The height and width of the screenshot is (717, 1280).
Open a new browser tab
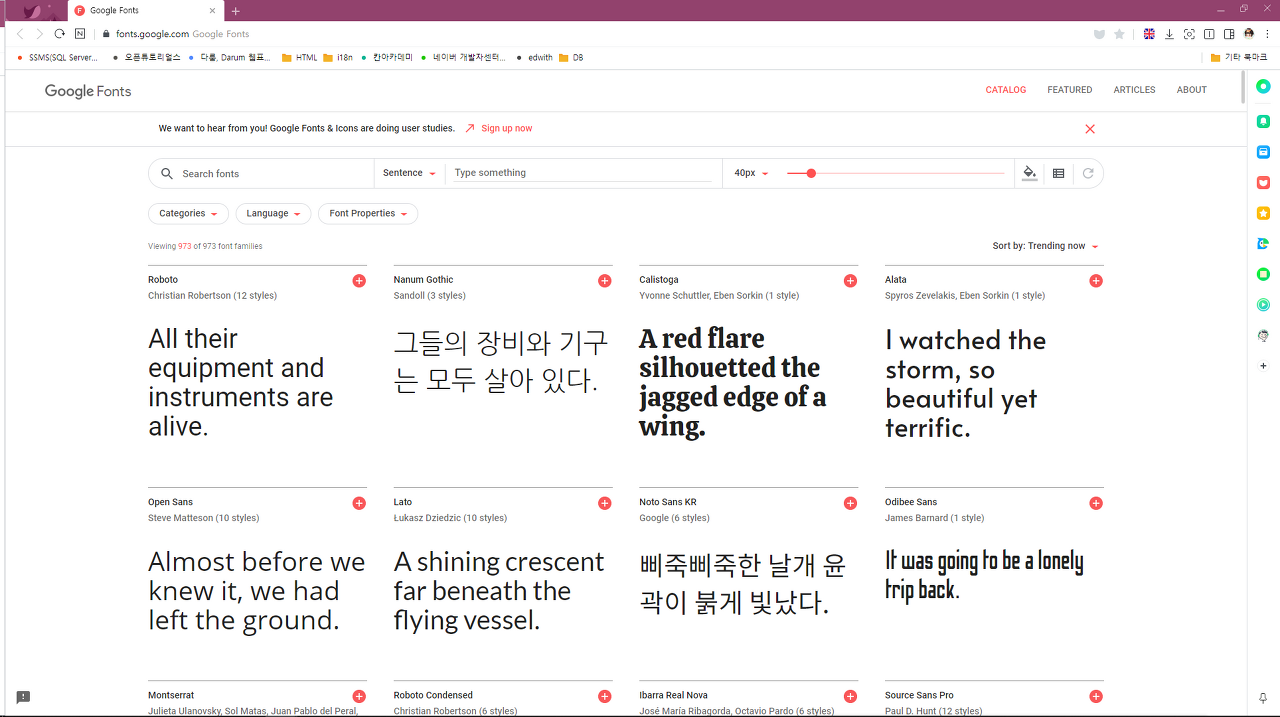pyautogui.click(x=236, y=11)
